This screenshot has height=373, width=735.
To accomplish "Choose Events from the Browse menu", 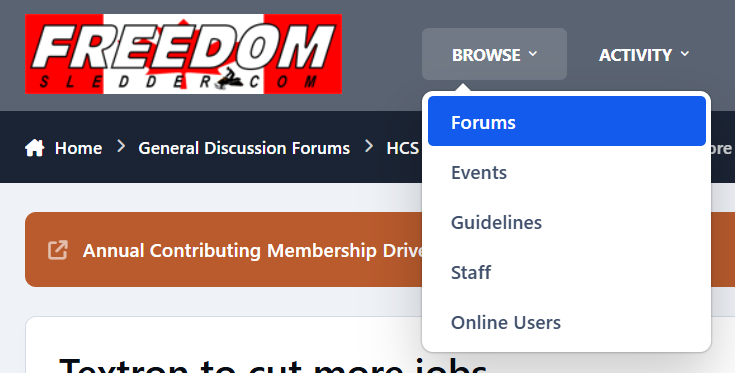I will [x=567, y=172].
